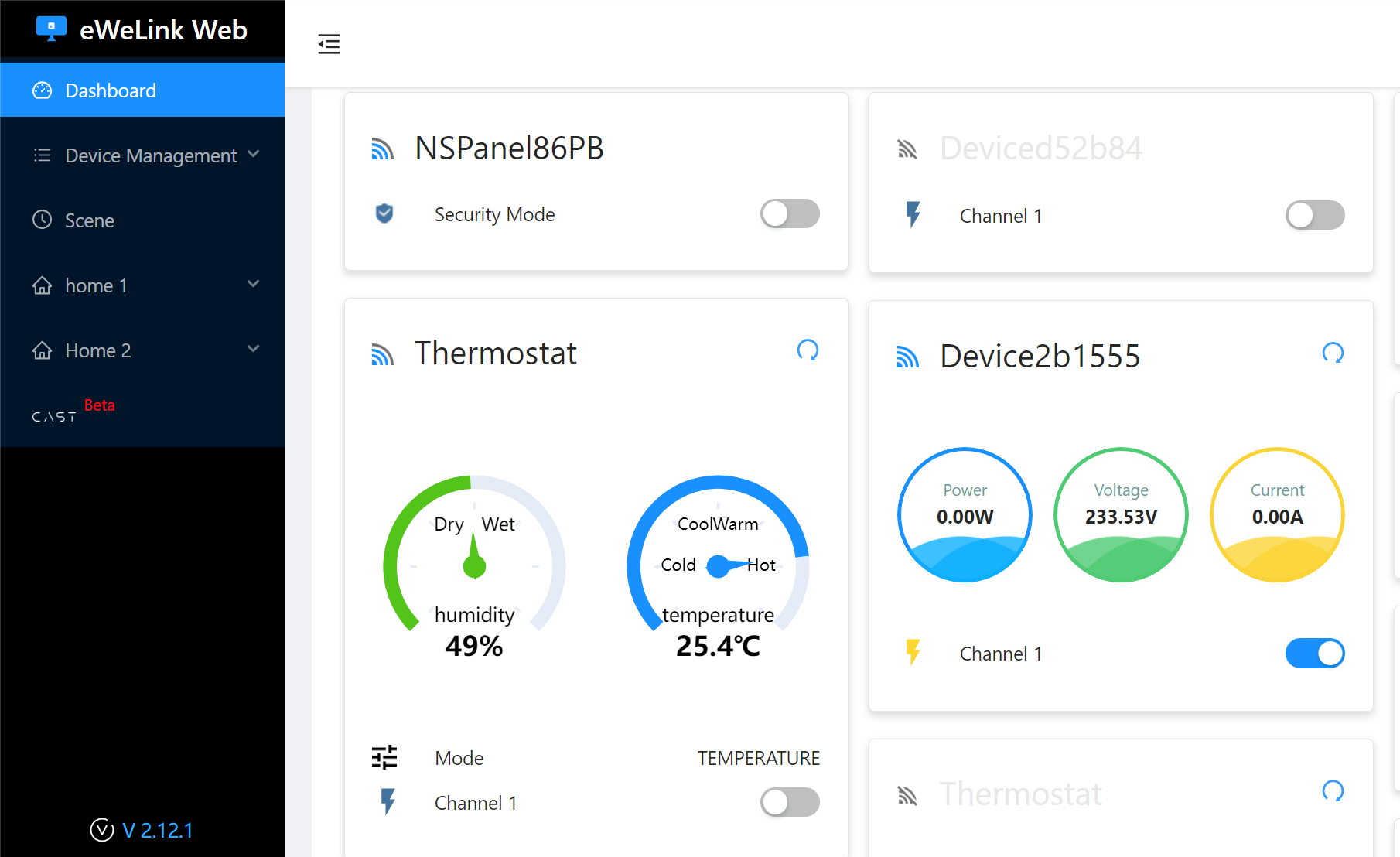
Task: Click the version icon at sidebar bottom
Action: click(102, 830)
